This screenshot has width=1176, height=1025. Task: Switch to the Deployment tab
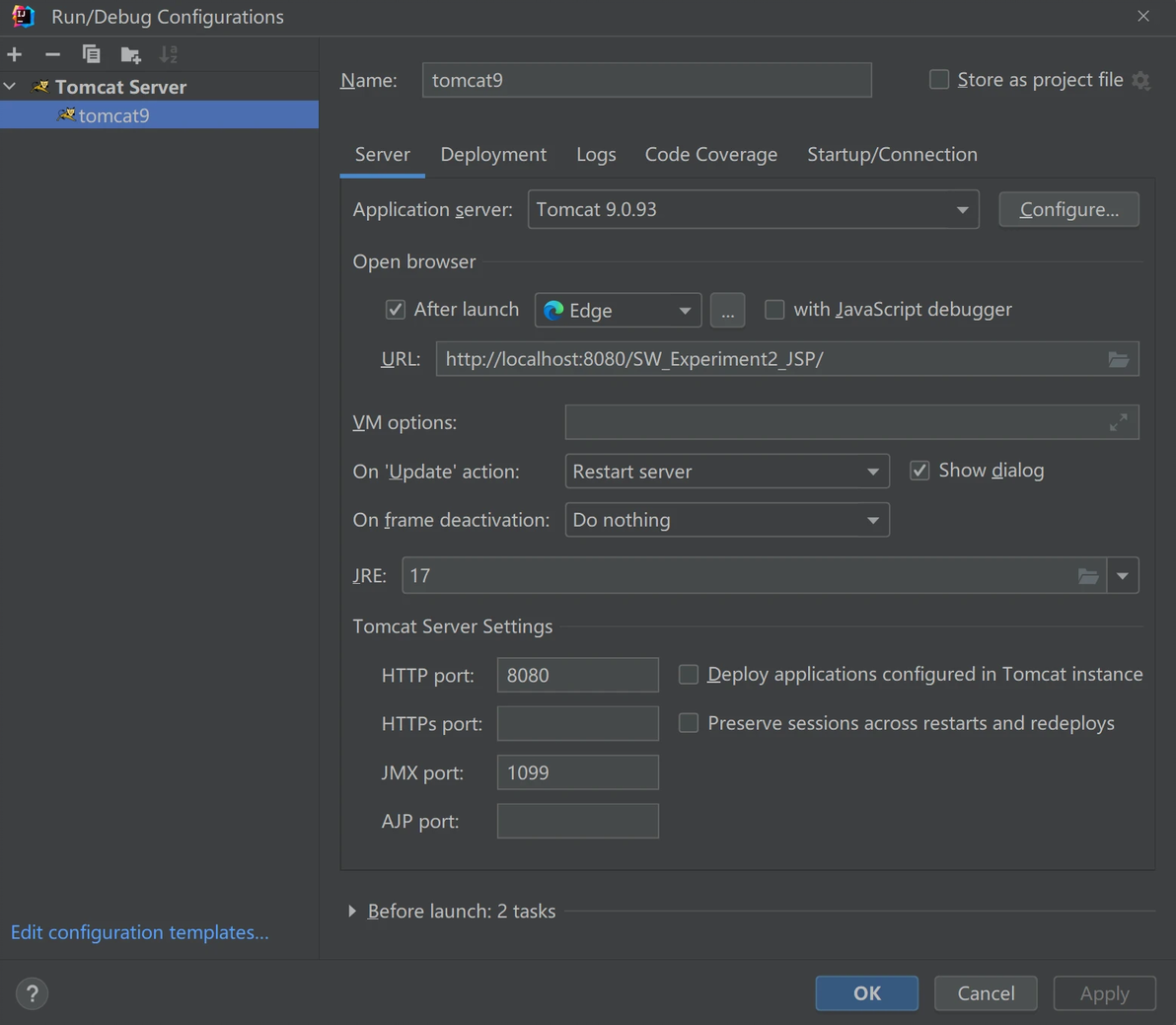pyautogui.click(x=493, y=155)
